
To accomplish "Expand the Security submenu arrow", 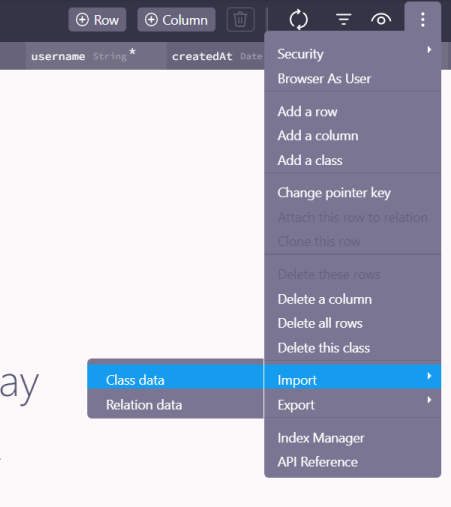I will coord(429,50).
